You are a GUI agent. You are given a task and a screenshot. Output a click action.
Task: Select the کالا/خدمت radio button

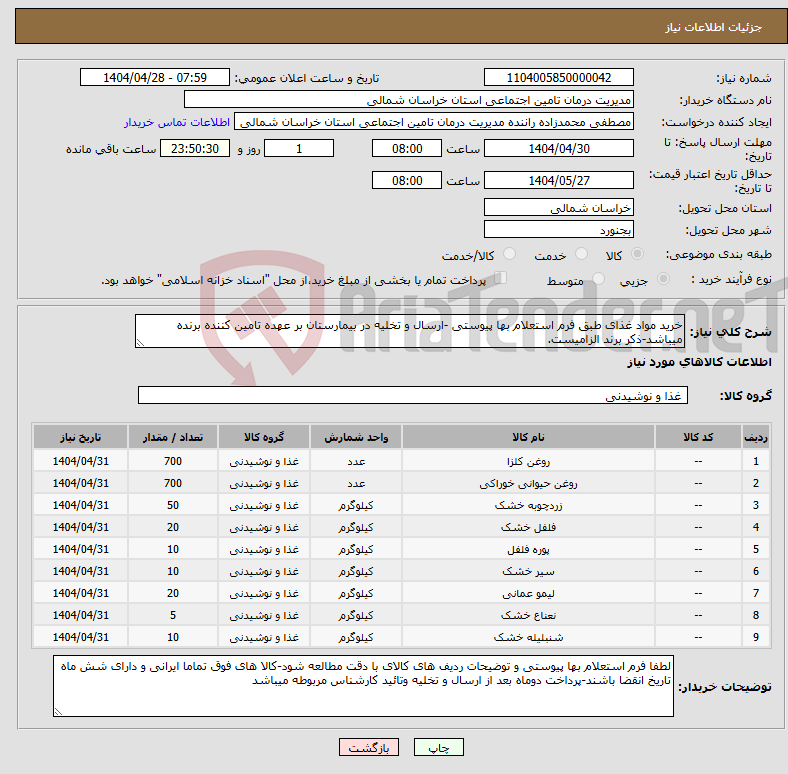point(510,254)
